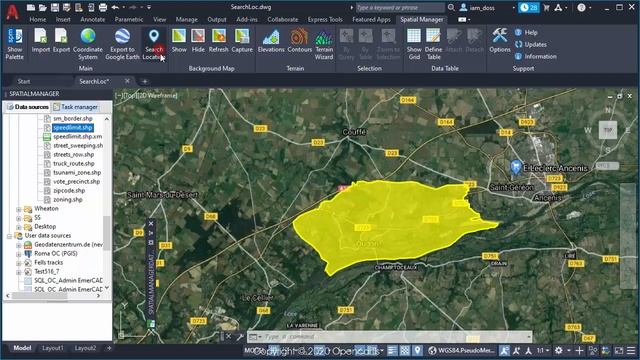This screenshot has width=640, height=360.
Task: Open the undo history dropdown arrow
Action: tap(124, 7)
